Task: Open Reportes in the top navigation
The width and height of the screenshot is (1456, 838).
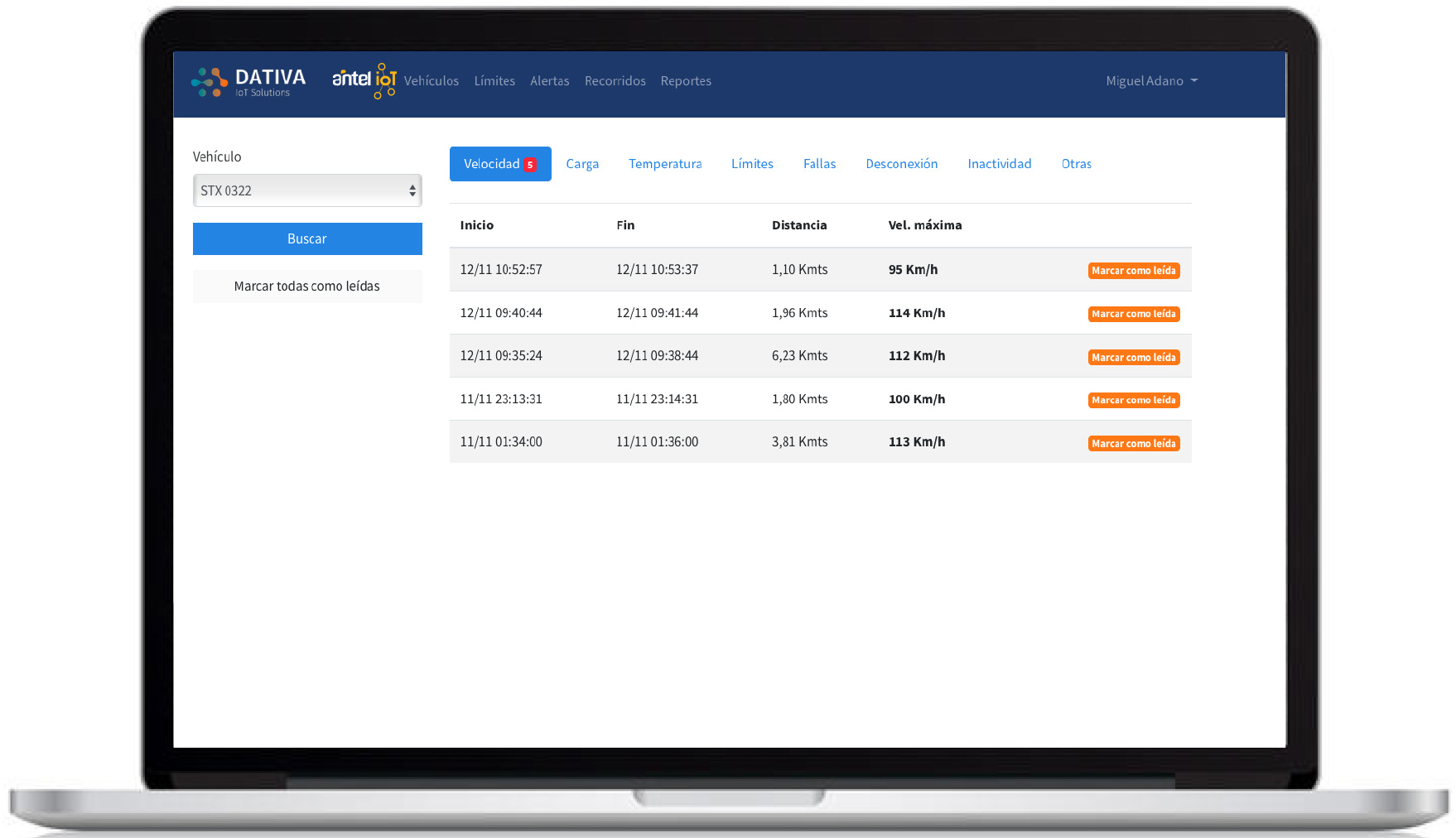Action: tap(686, 81)
